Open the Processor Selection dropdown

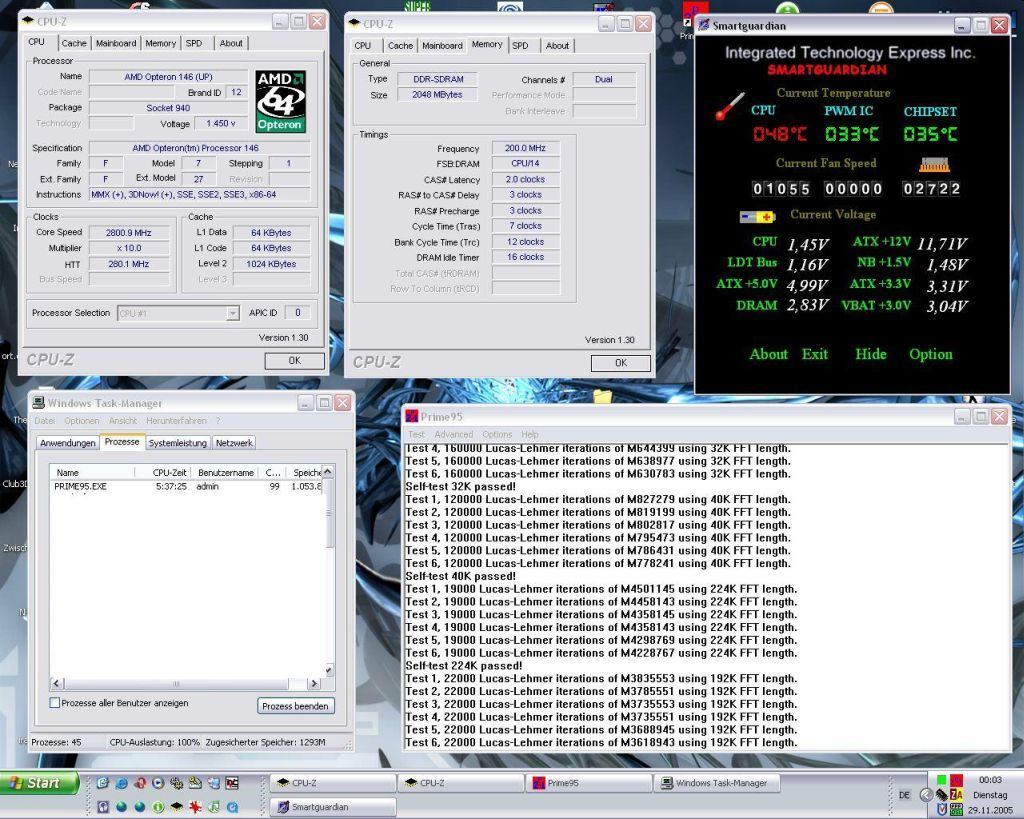pyautogui.click(x=232, y=313)
